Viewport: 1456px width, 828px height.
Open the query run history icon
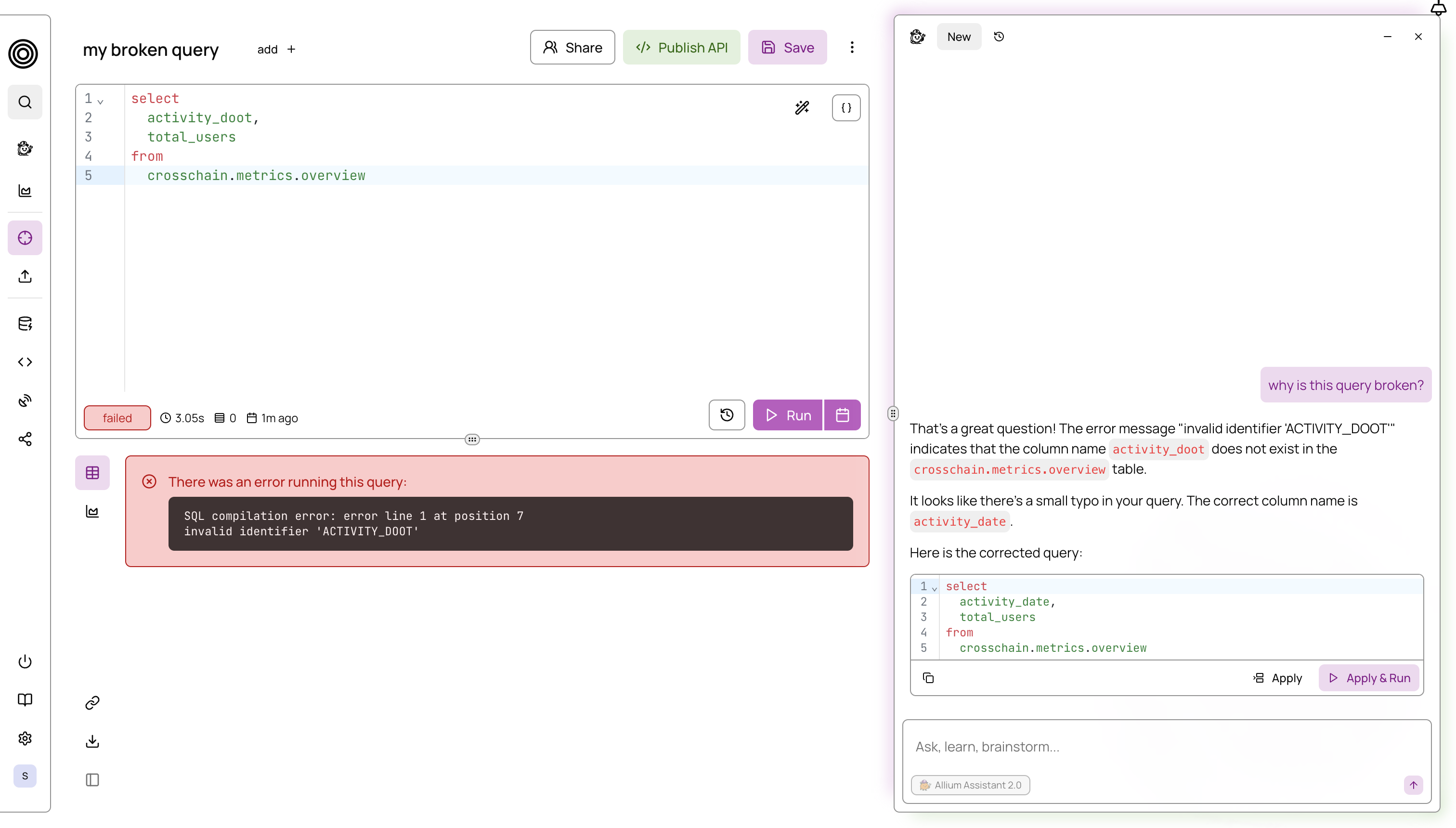point(726,415)
